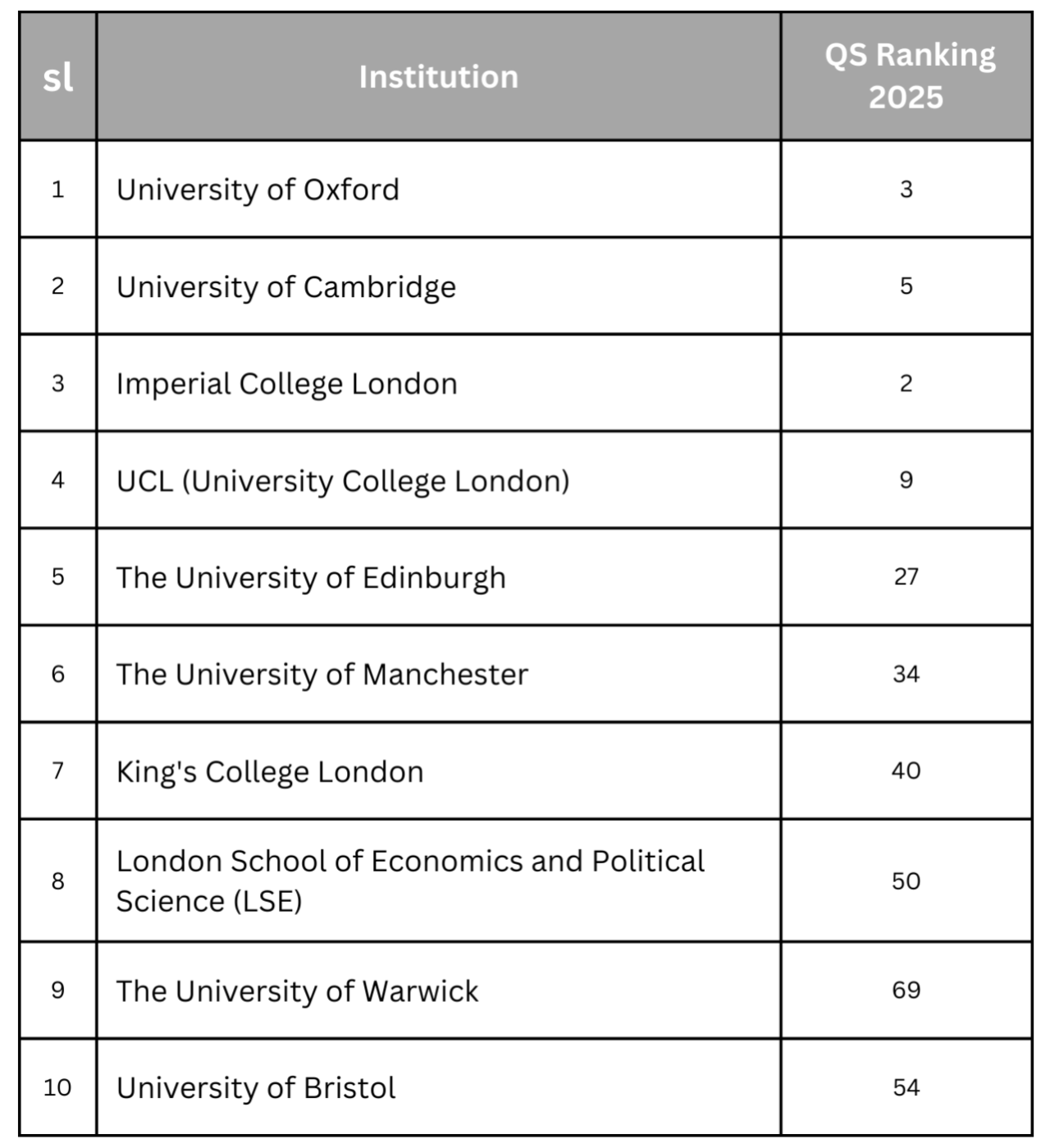Click the "QS Ranking 2025" header

click(906, 76)
